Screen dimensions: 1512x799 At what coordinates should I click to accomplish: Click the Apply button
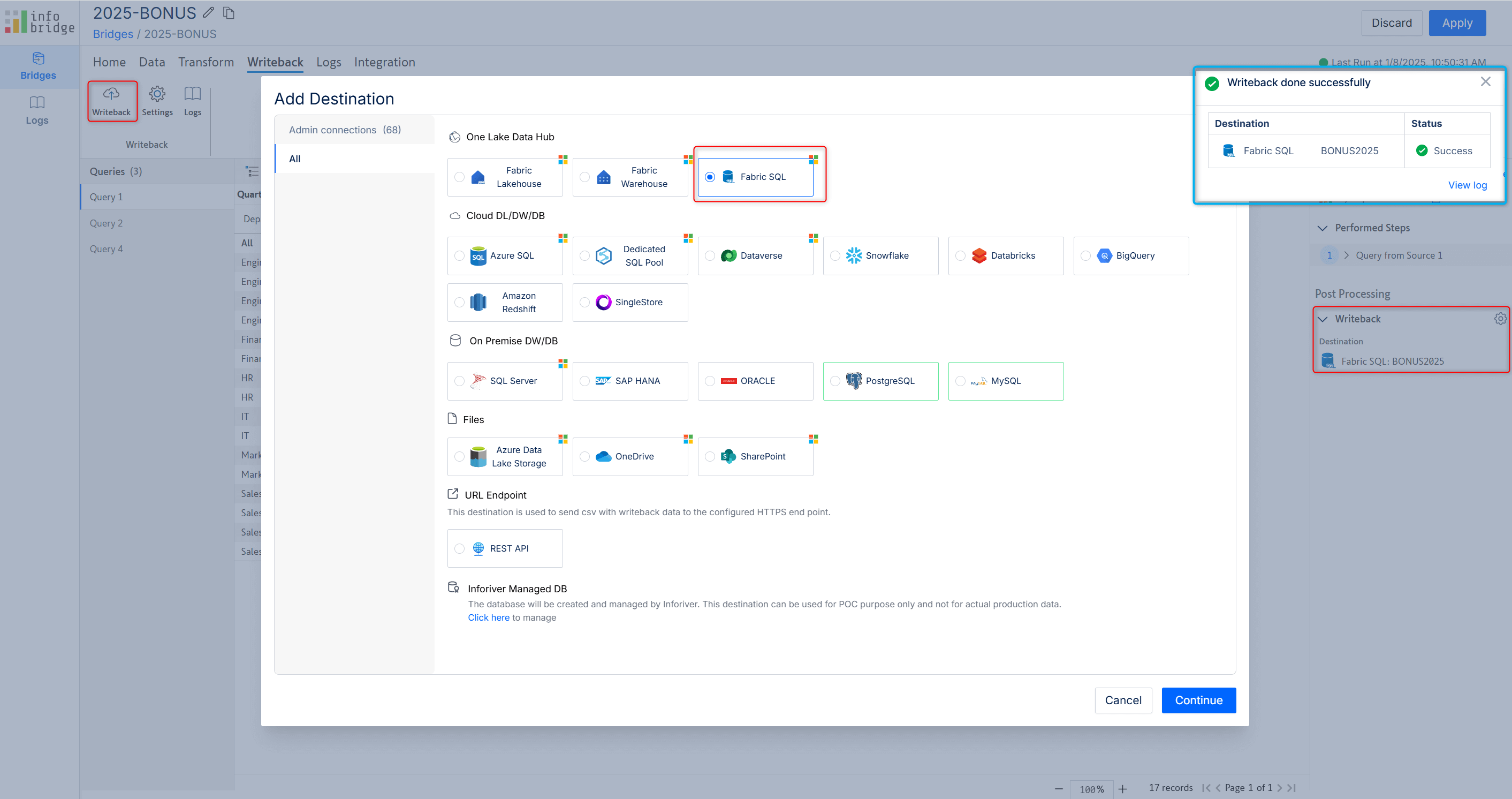point(1457,23)
